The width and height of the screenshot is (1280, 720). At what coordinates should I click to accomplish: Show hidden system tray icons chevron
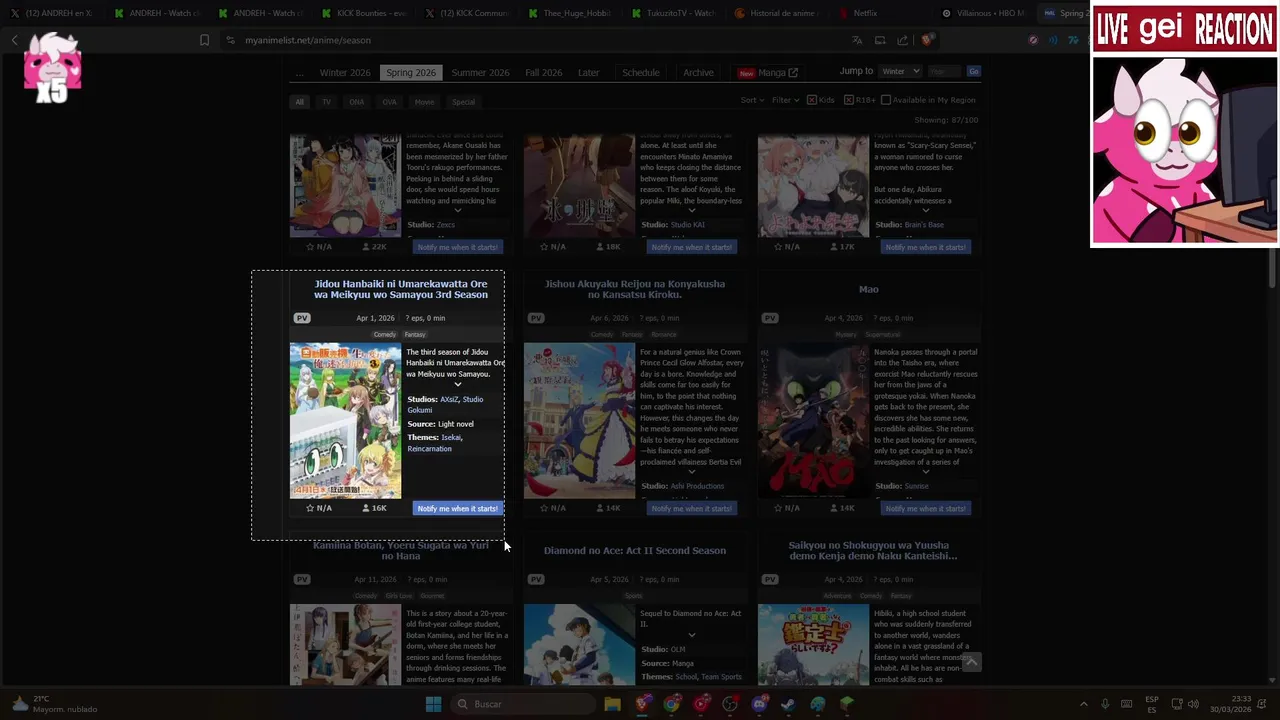point(1083,704)
